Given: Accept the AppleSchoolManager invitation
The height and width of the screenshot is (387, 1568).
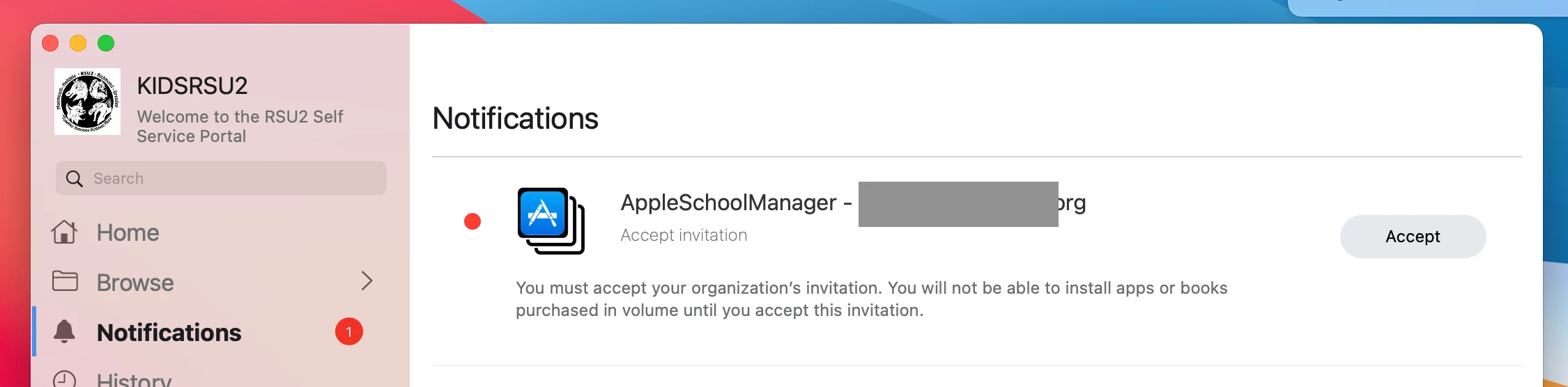Looking at the screenshot, I should pyautogui.click(x=1413, y=237).
